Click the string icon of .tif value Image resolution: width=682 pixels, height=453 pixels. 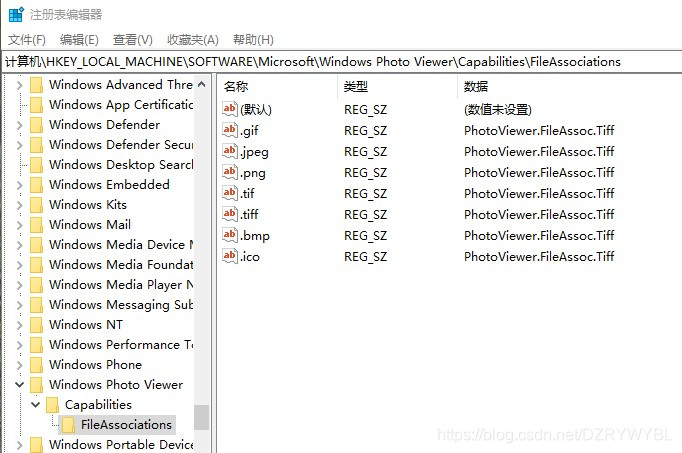pos(230,193)
